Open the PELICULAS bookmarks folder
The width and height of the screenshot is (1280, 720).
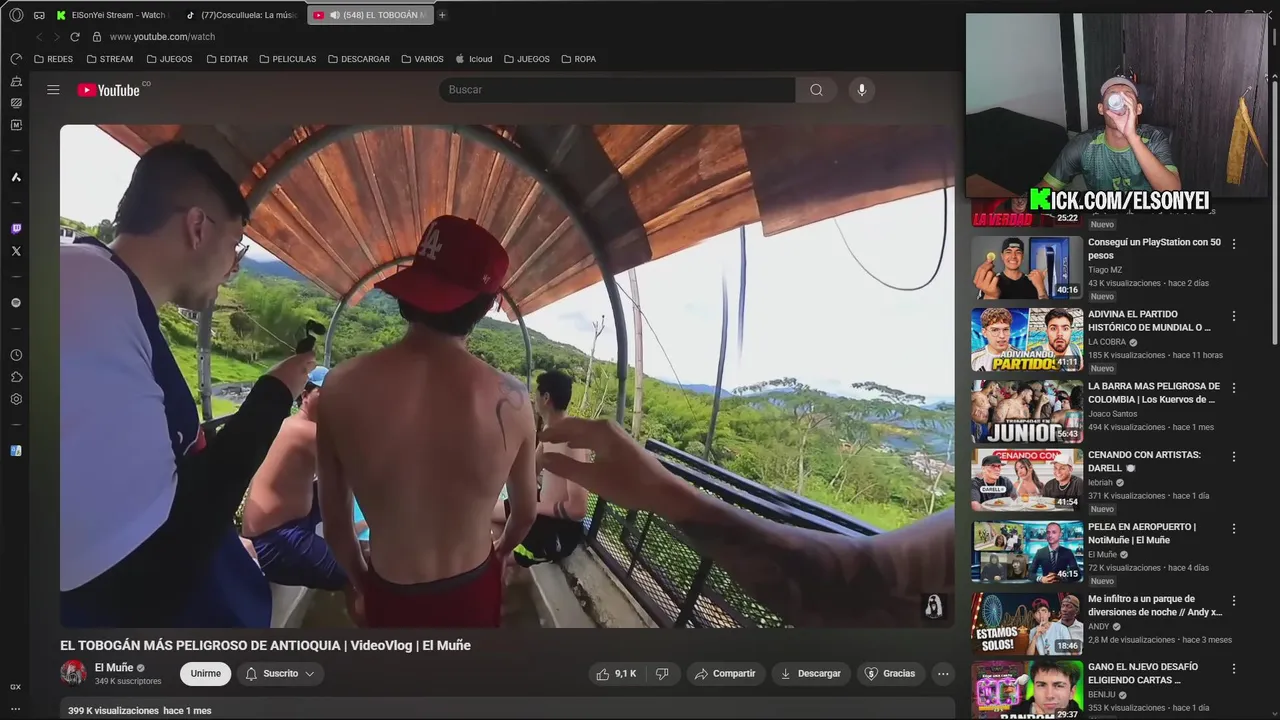[x=287, y=59]
